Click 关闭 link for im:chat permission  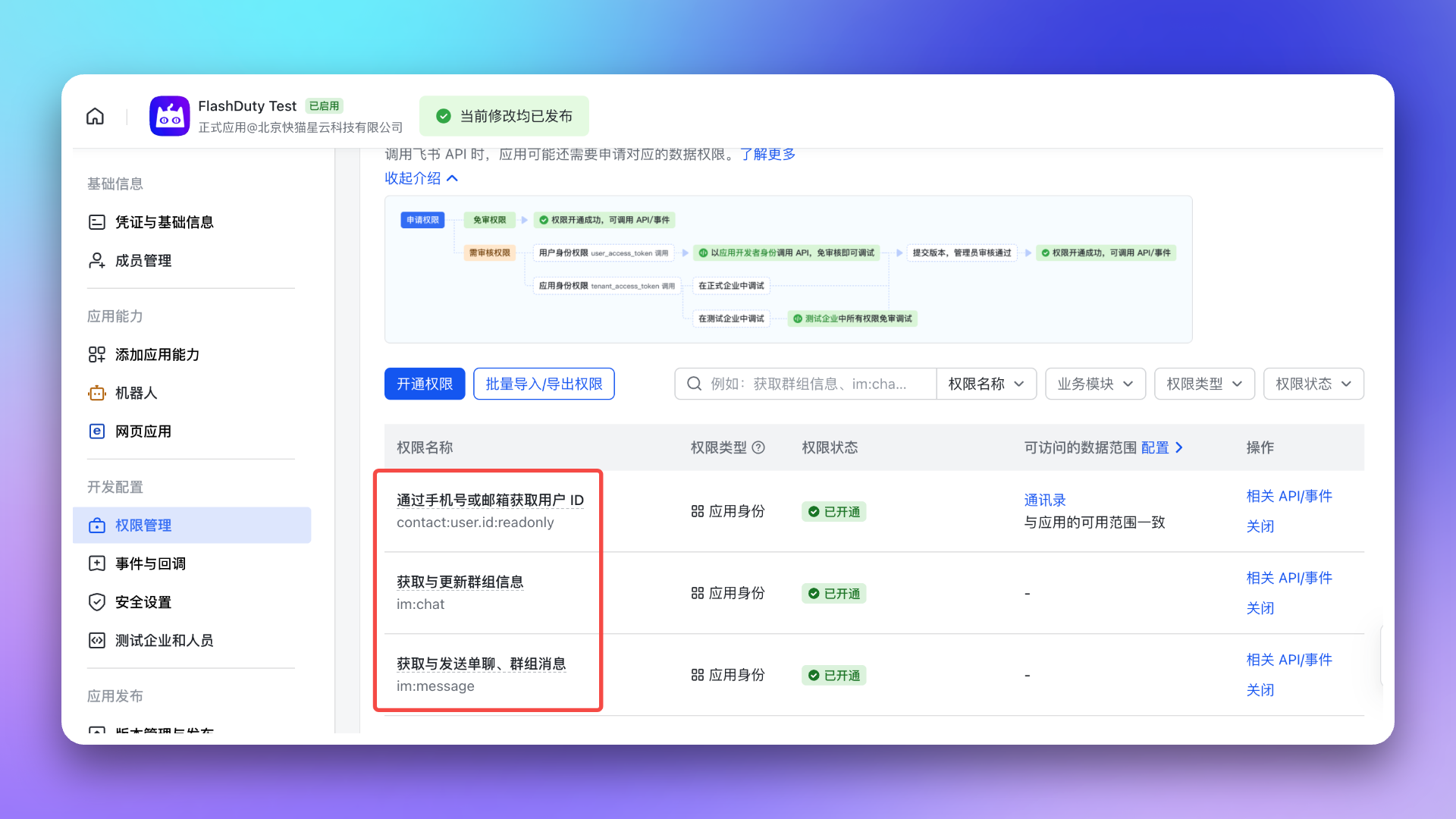click(1260, 608)
